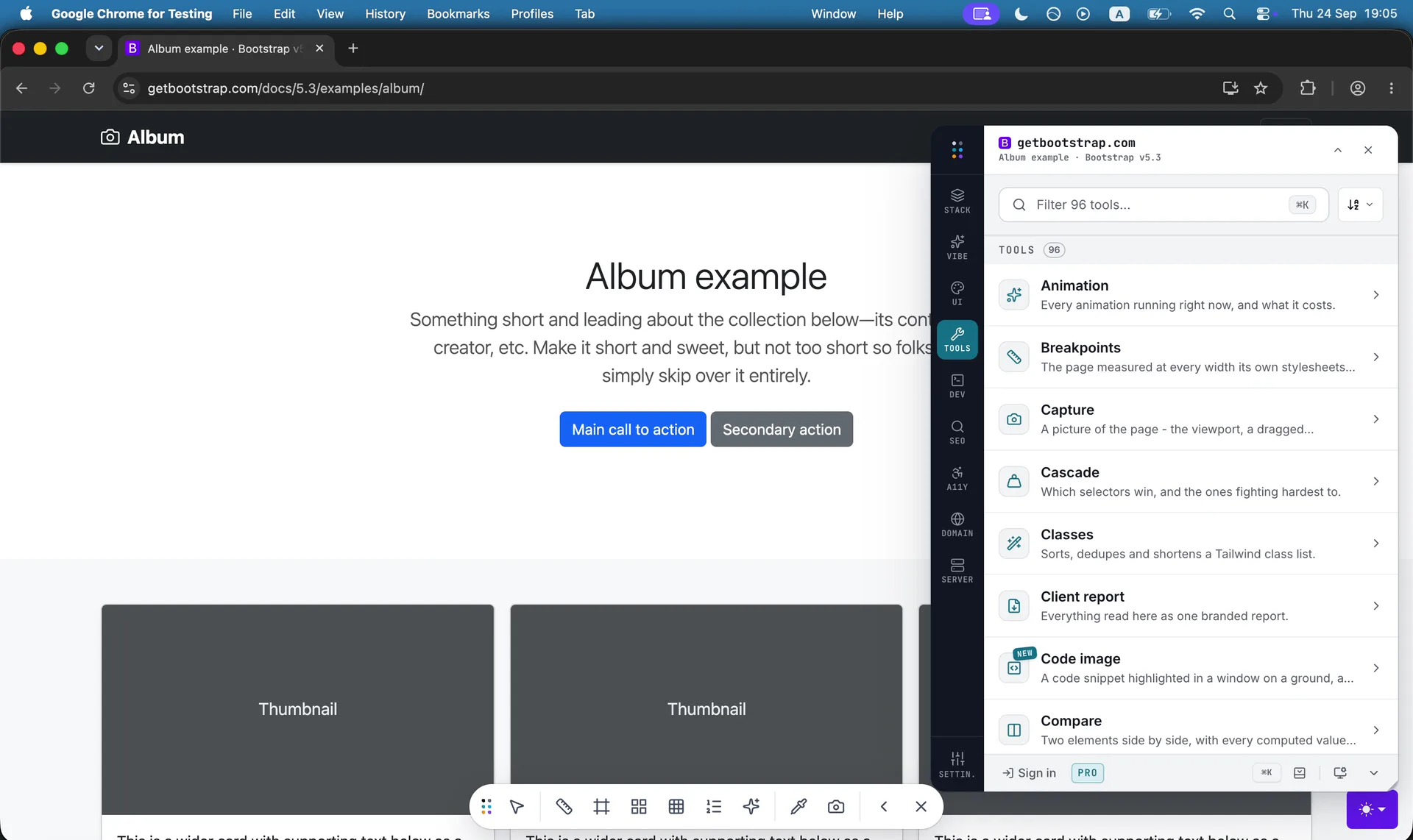Open the View menu

pyautogui.click(x=330, y=14)
